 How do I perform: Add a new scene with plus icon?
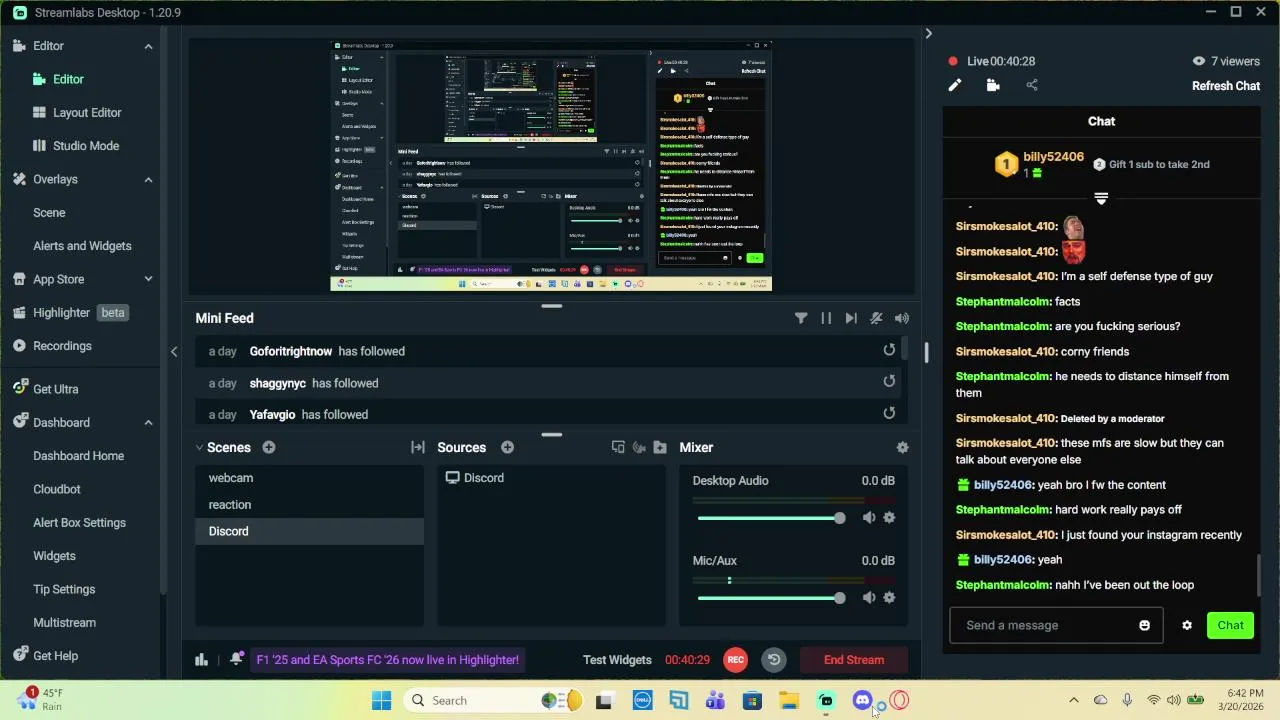pyautogui.click(x=269, y=447)
